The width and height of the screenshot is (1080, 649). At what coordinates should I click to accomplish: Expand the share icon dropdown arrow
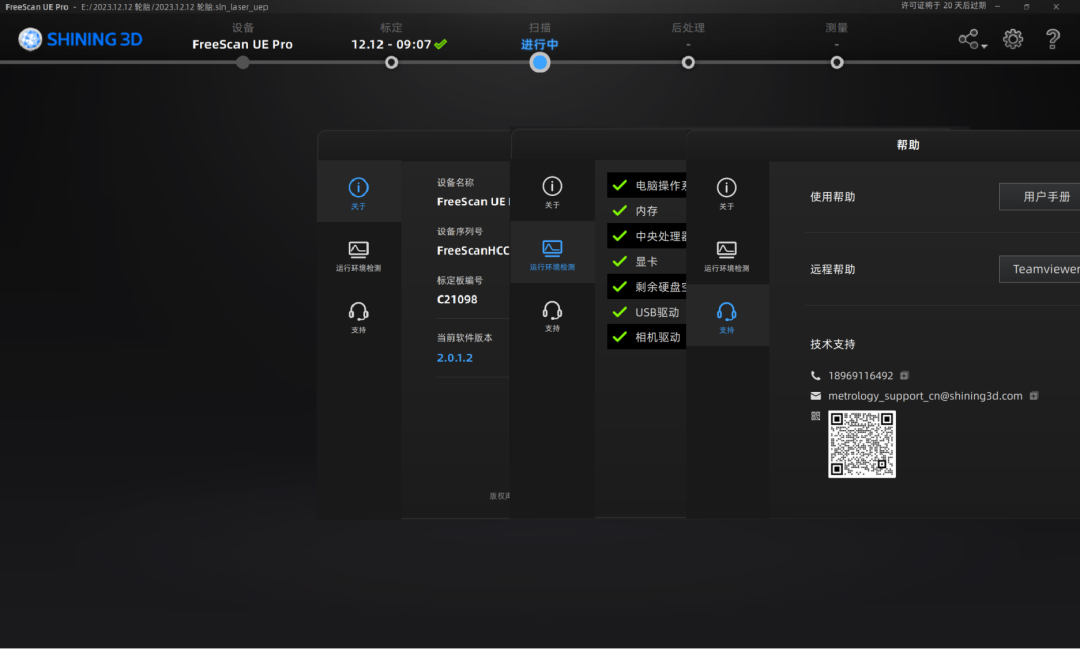coord(984,46)
